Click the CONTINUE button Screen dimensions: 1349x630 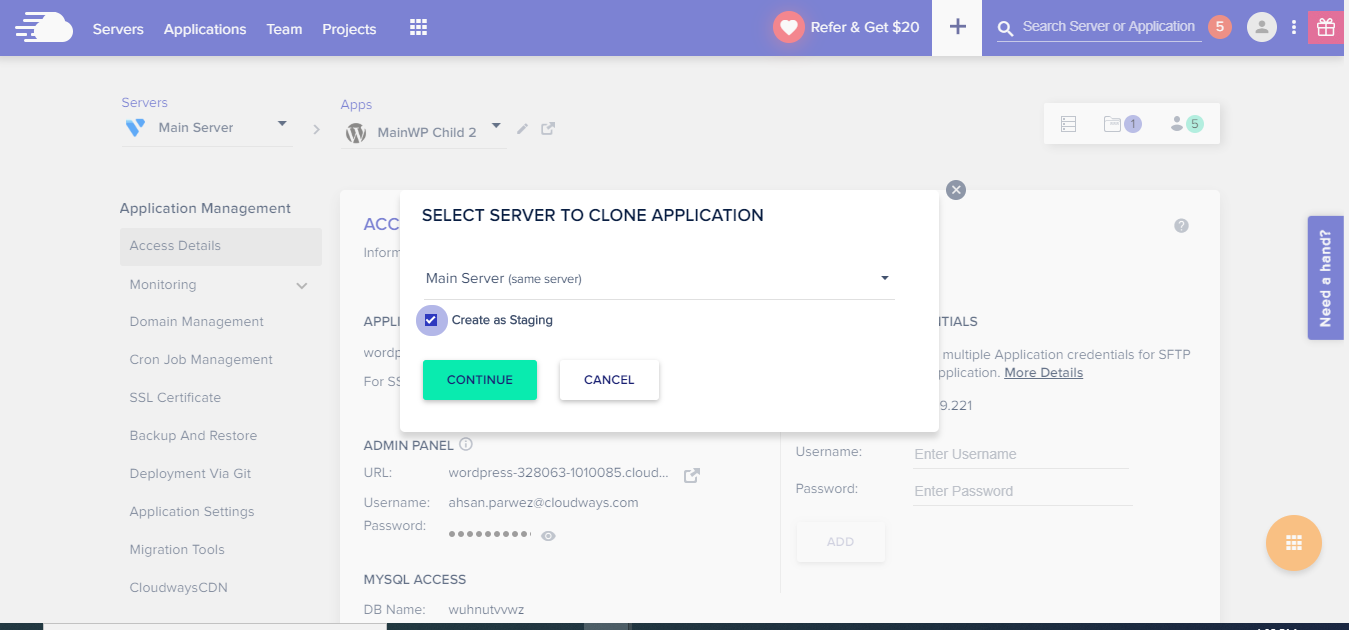(480, 380)
